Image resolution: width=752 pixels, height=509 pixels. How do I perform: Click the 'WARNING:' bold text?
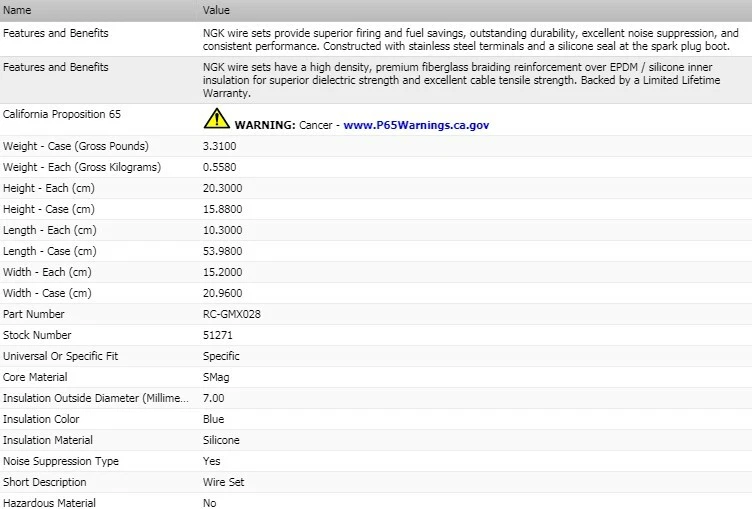click(x=265, y=125)
